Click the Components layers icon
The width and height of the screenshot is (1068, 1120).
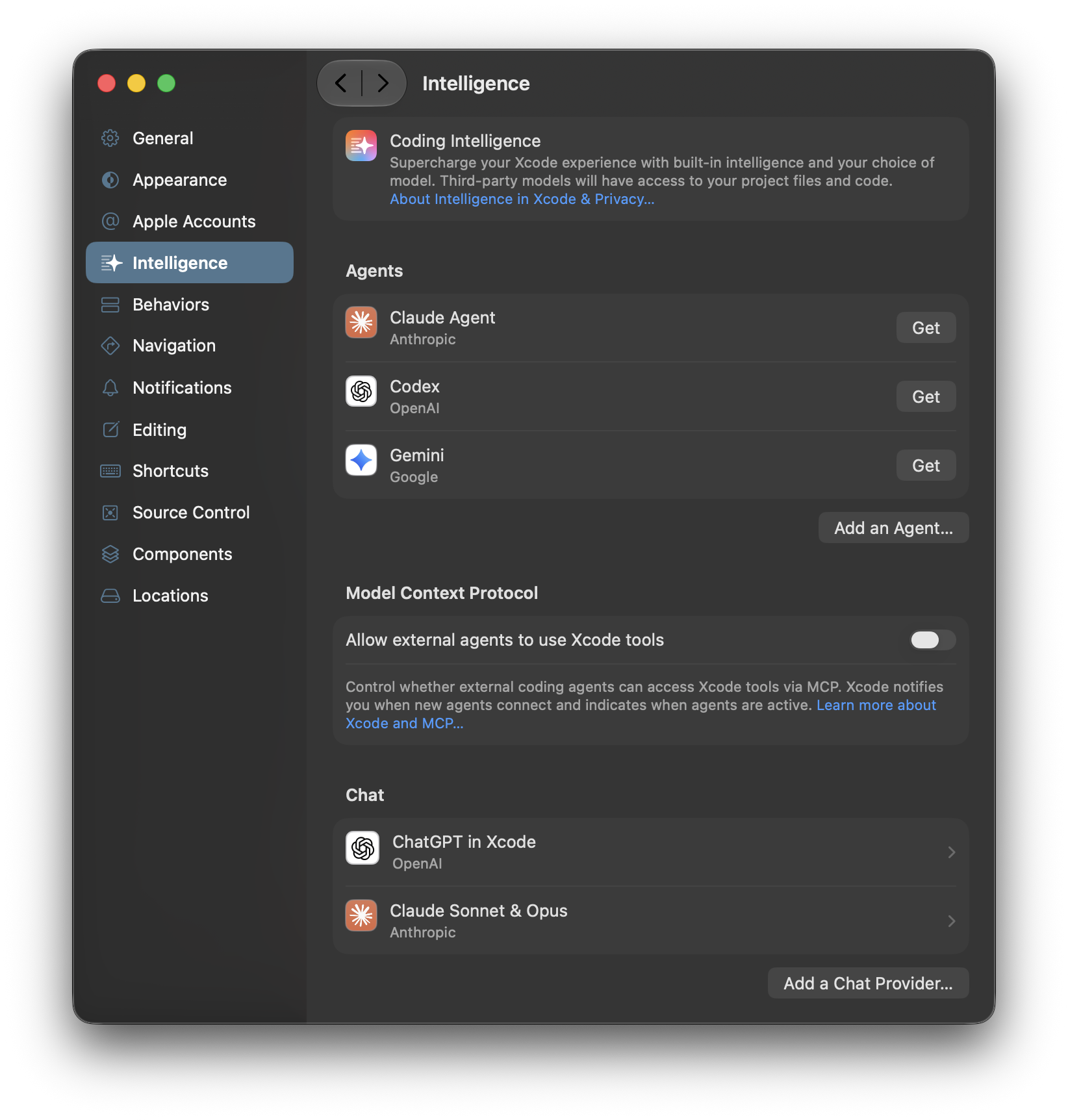tap(110, 554)
